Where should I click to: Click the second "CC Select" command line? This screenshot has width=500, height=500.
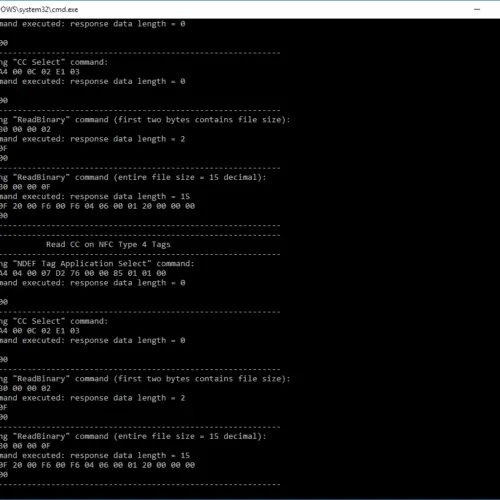pos(54,321)
